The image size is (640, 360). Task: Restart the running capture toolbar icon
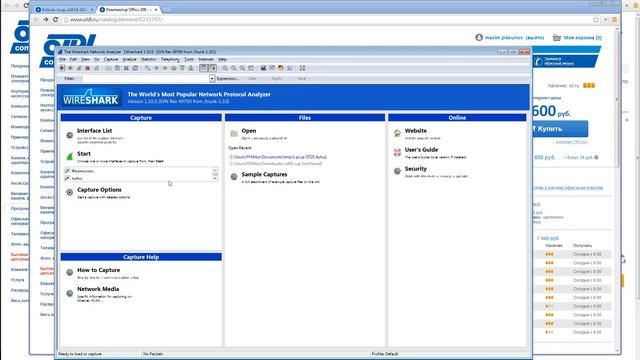96,68
